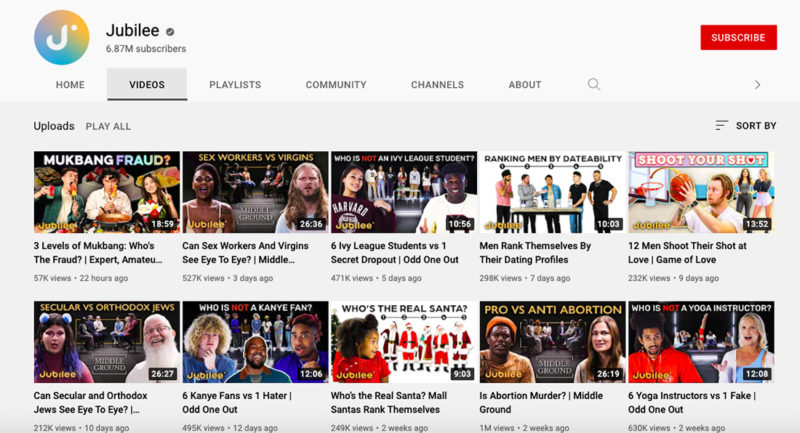The width and height of the screenshot is (800, 433).
Task: Open the Who's the Real Santa thumbnail
Action: pyautogui.click(x=404, y=342)
